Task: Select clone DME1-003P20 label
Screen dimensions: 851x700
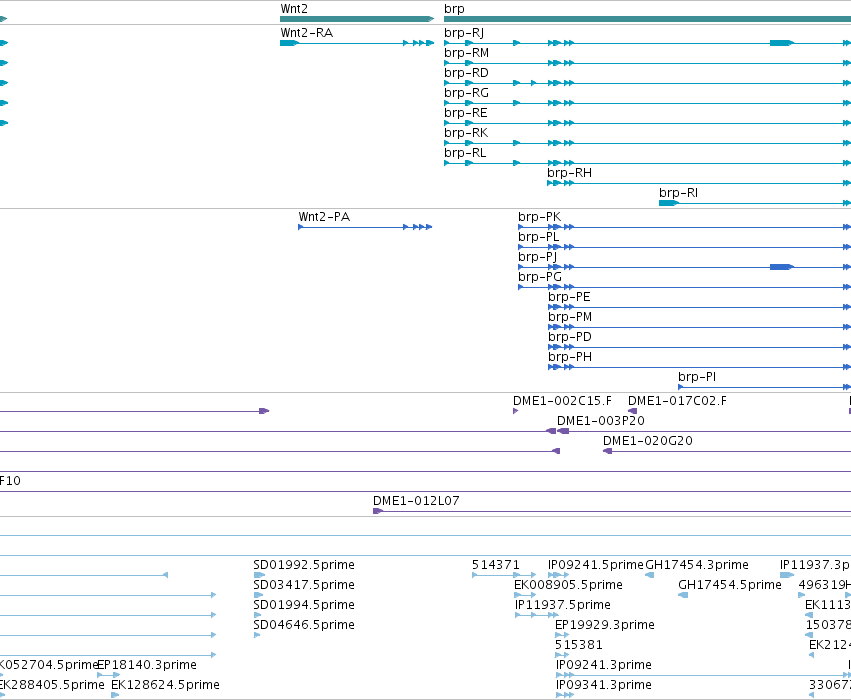Action: [601, 421]
